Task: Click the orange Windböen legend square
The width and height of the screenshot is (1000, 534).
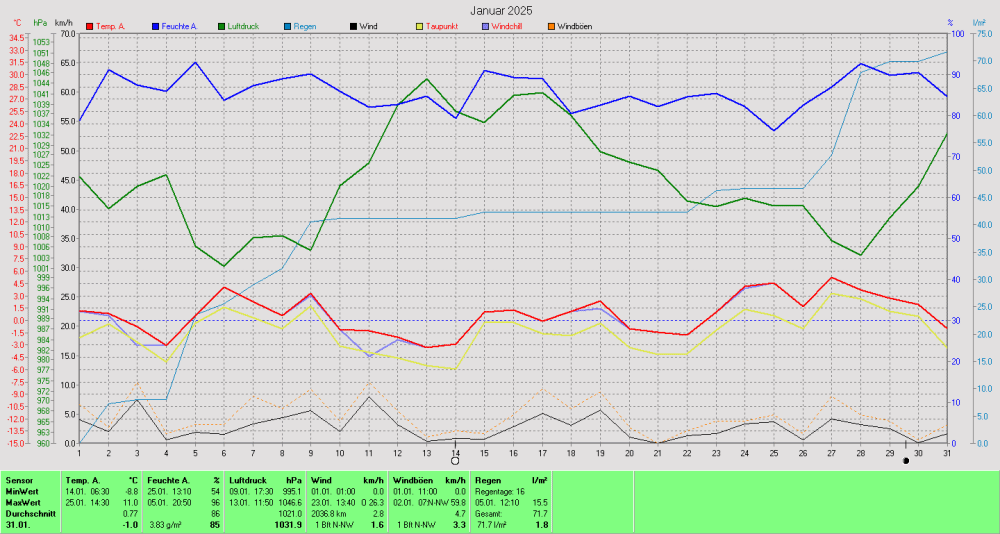Action: (x=551, y=25)
